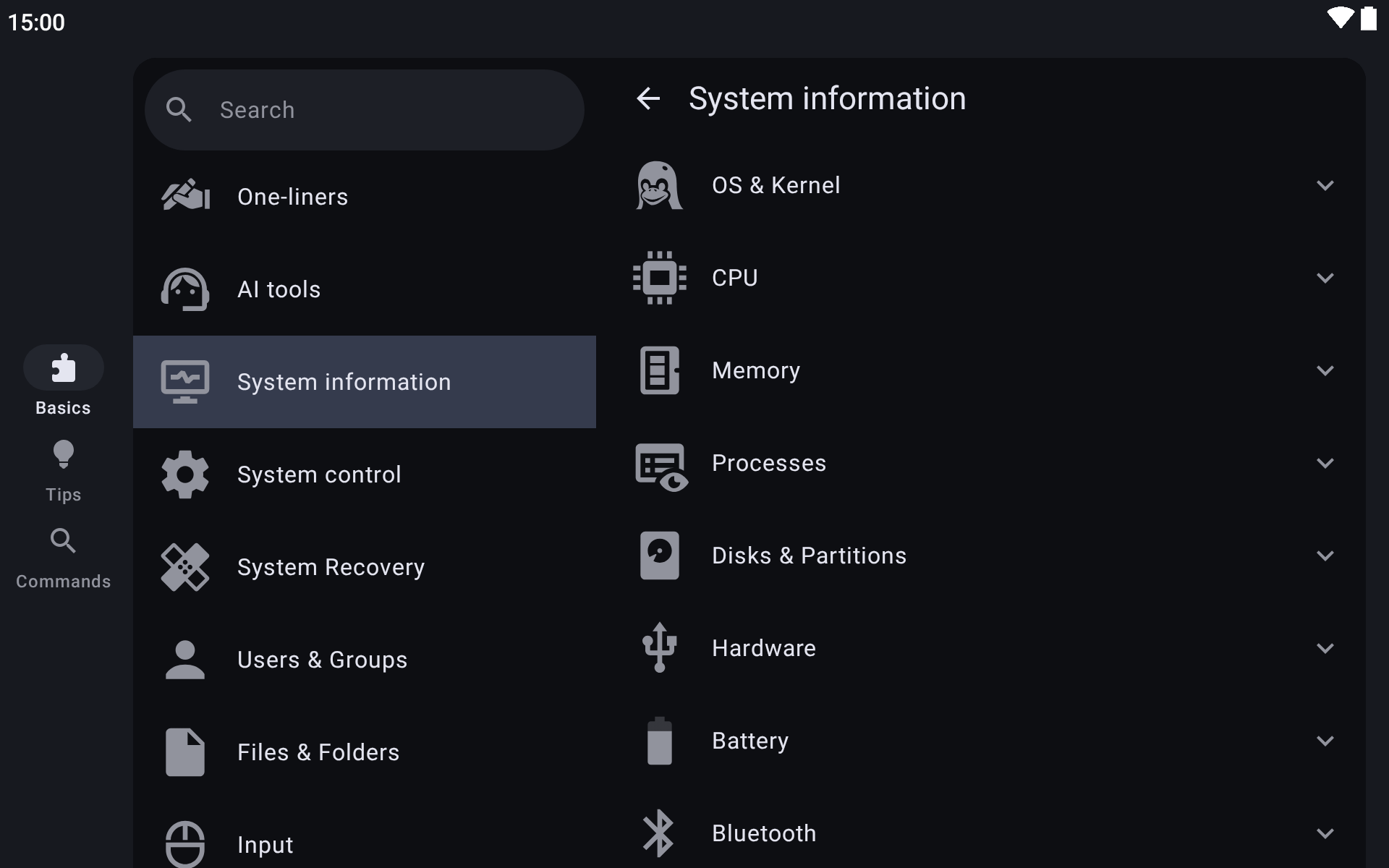Viewport: 1389px width, 868px height.
Task: Open the Input category
Action: (365, 833)
